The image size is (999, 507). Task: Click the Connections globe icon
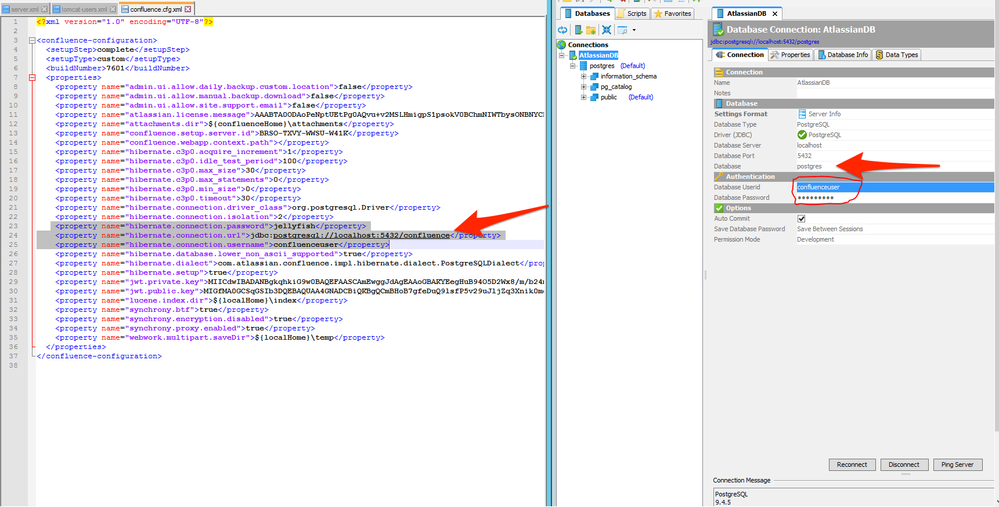(561, 45)
